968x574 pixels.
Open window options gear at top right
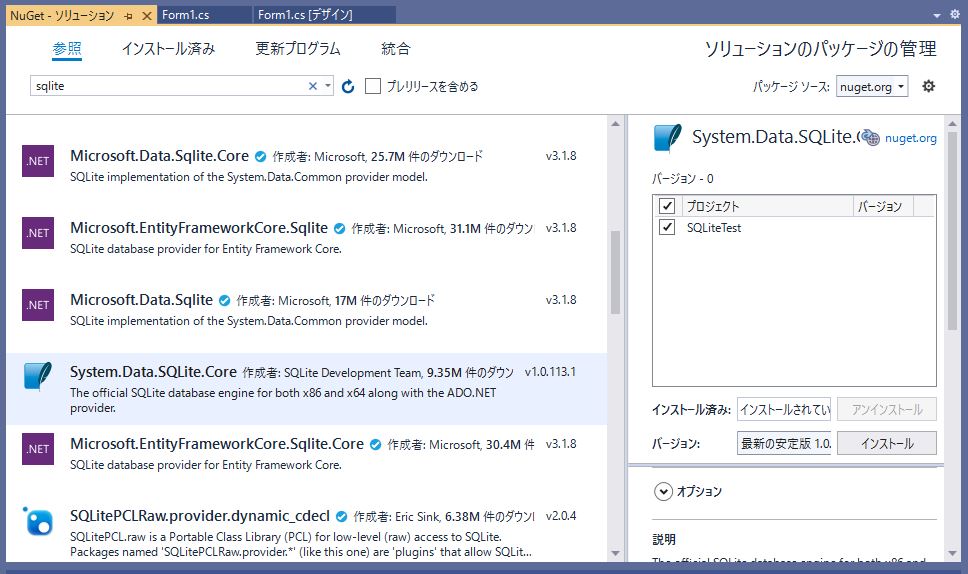pyautogui.click(x=955, y=15)
